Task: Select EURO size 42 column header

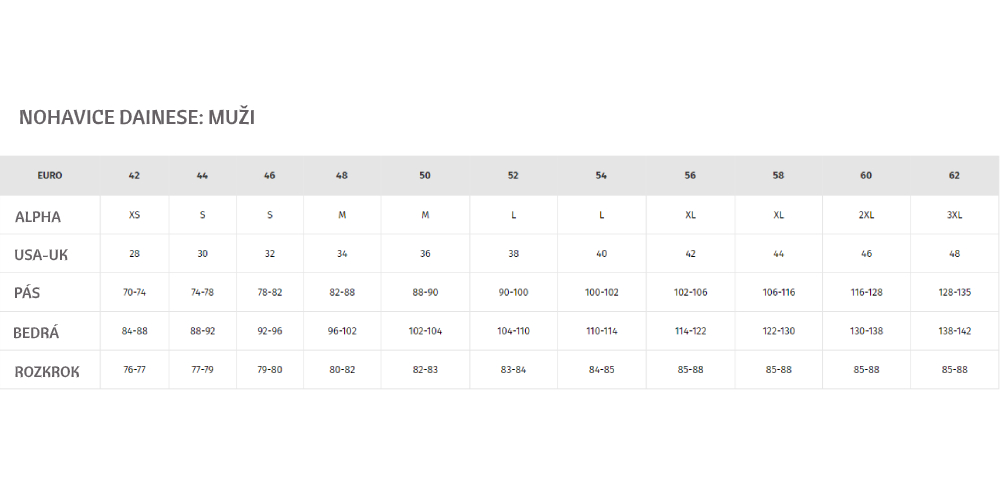Action: tap(134, 175)
